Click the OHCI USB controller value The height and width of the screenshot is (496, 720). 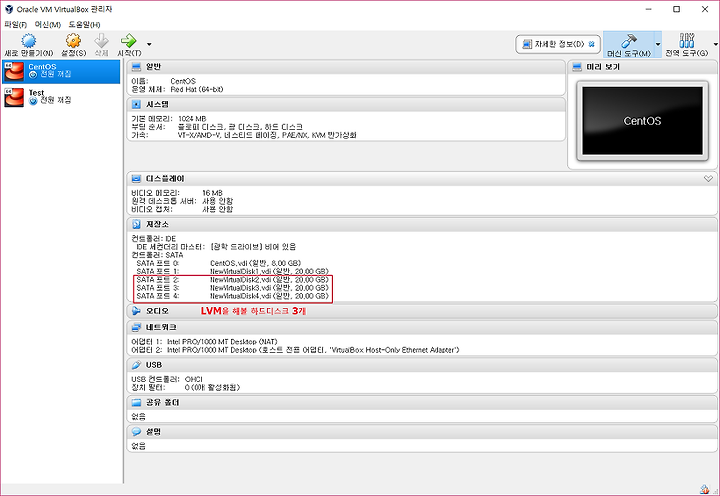point(193,380)
